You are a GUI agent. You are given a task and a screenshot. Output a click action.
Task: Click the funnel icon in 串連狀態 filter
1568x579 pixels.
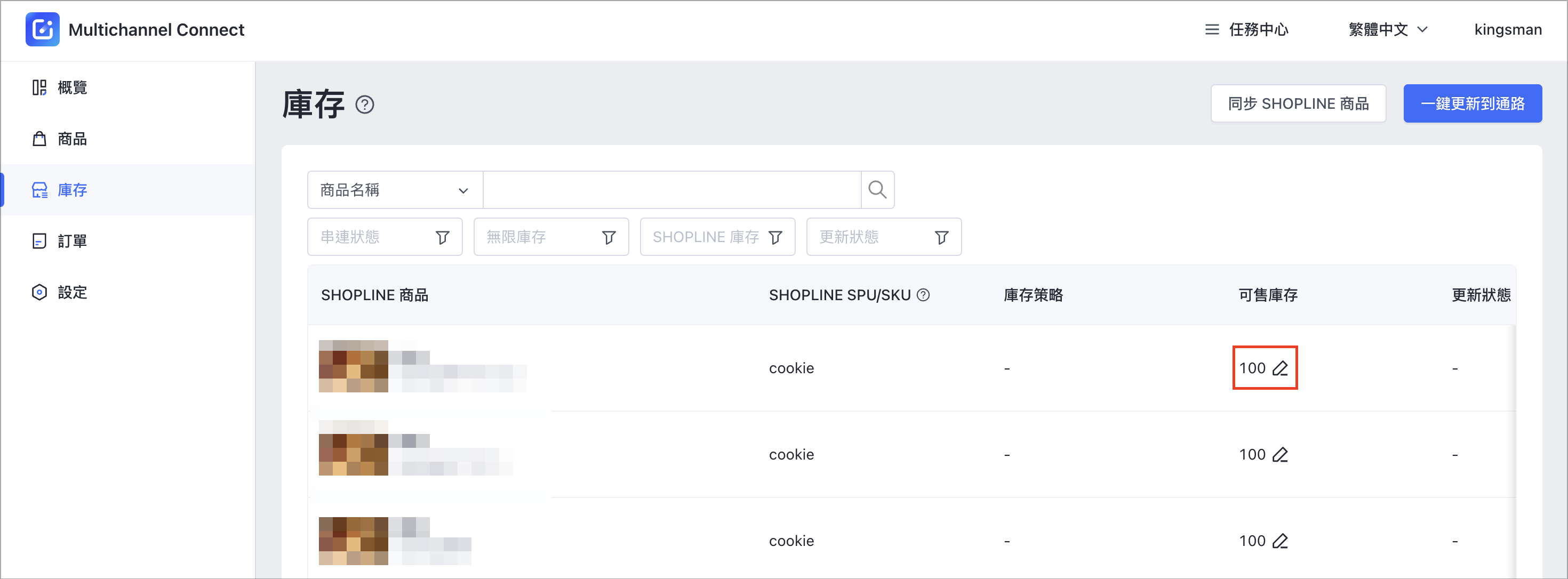tap(443, 237)
